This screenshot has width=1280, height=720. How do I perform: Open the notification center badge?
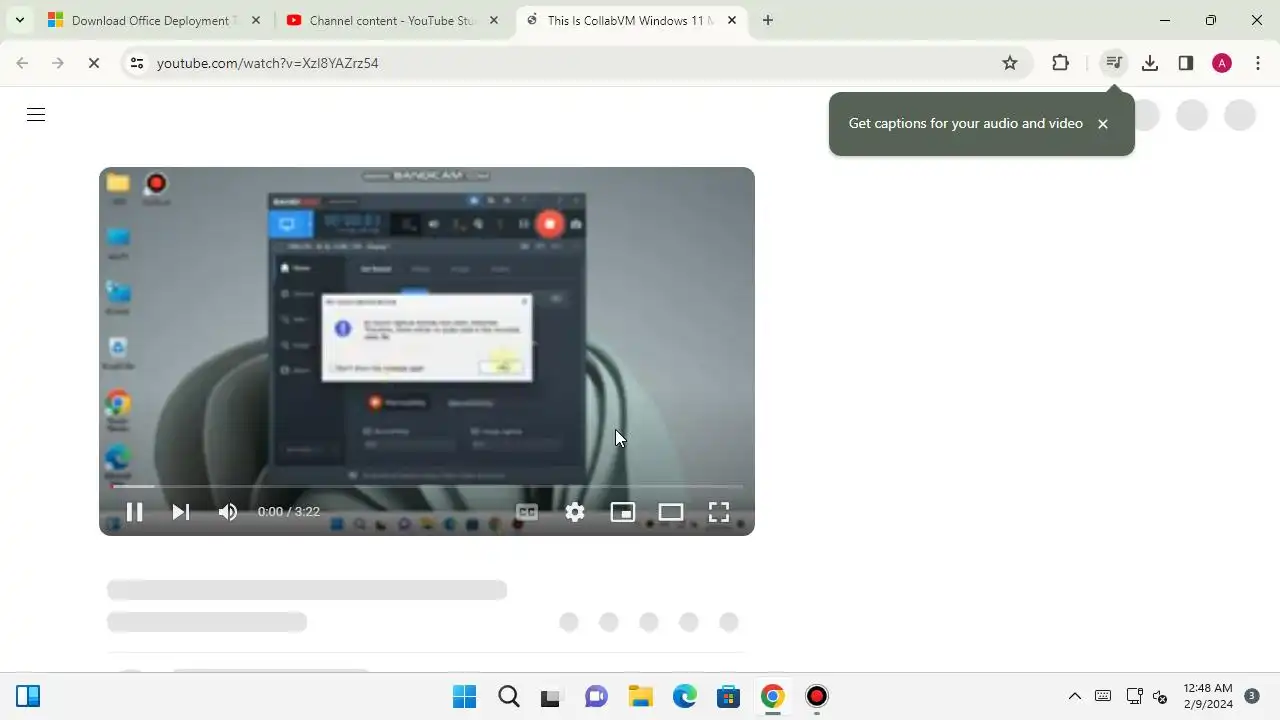(1251, 696)
